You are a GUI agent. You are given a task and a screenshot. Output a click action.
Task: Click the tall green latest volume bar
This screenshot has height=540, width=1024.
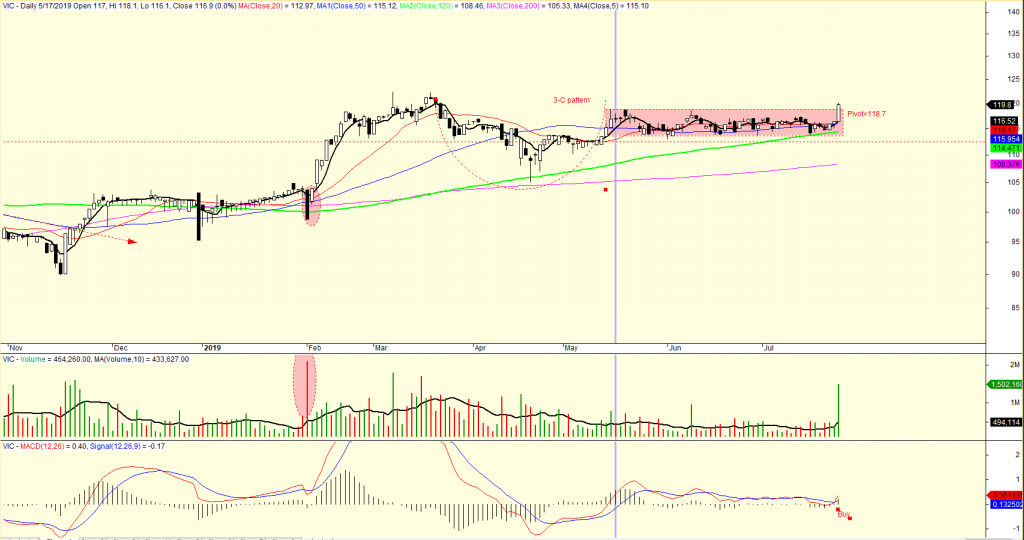coord(838,410)
